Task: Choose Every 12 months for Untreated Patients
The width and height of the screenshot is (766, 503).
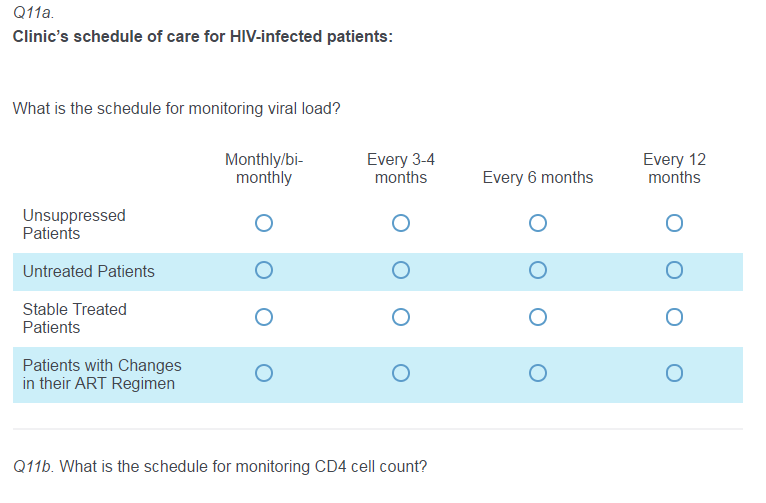Action: point(674,270)
